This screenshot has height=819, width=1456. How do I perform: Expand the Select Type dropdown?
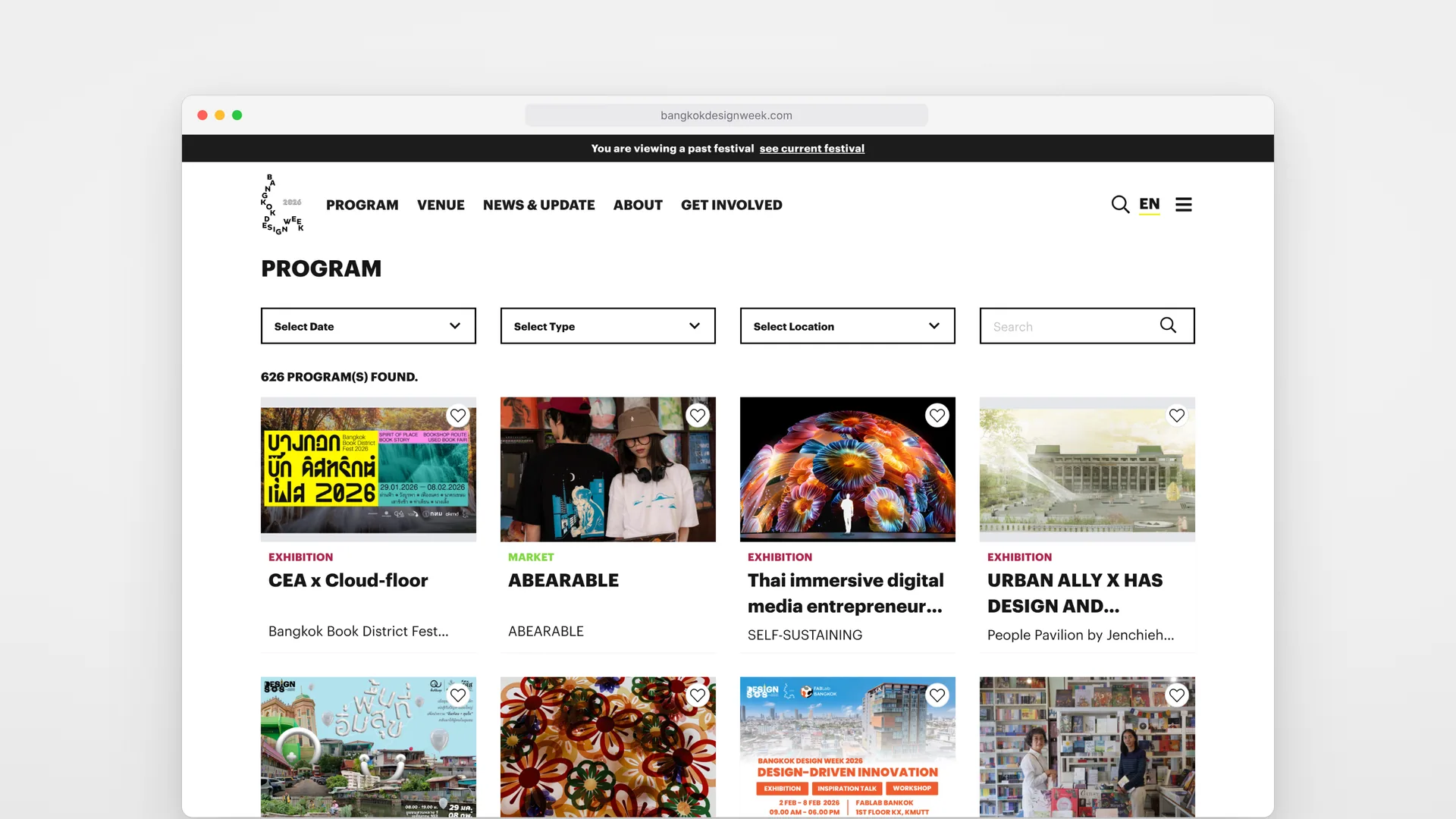coord(608,326)
